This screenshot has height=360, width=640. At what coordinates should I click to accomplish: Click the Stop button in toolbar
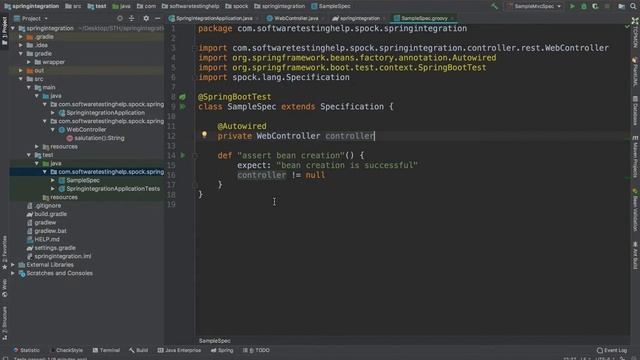click(x=607, y=6)
